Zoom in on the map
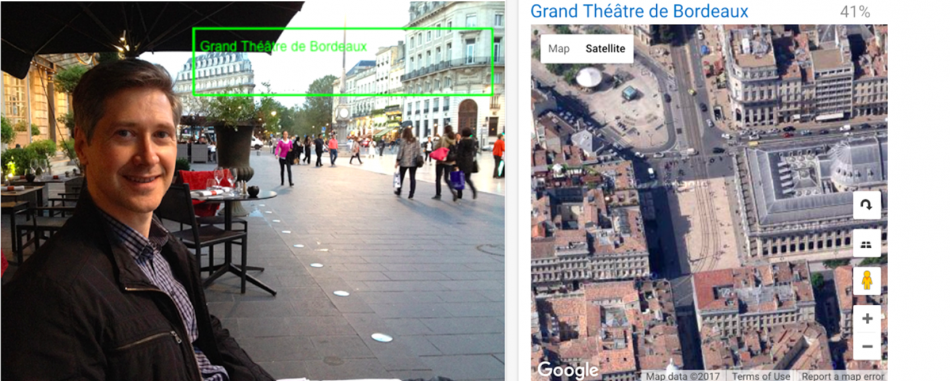 [x=866, y=319]
